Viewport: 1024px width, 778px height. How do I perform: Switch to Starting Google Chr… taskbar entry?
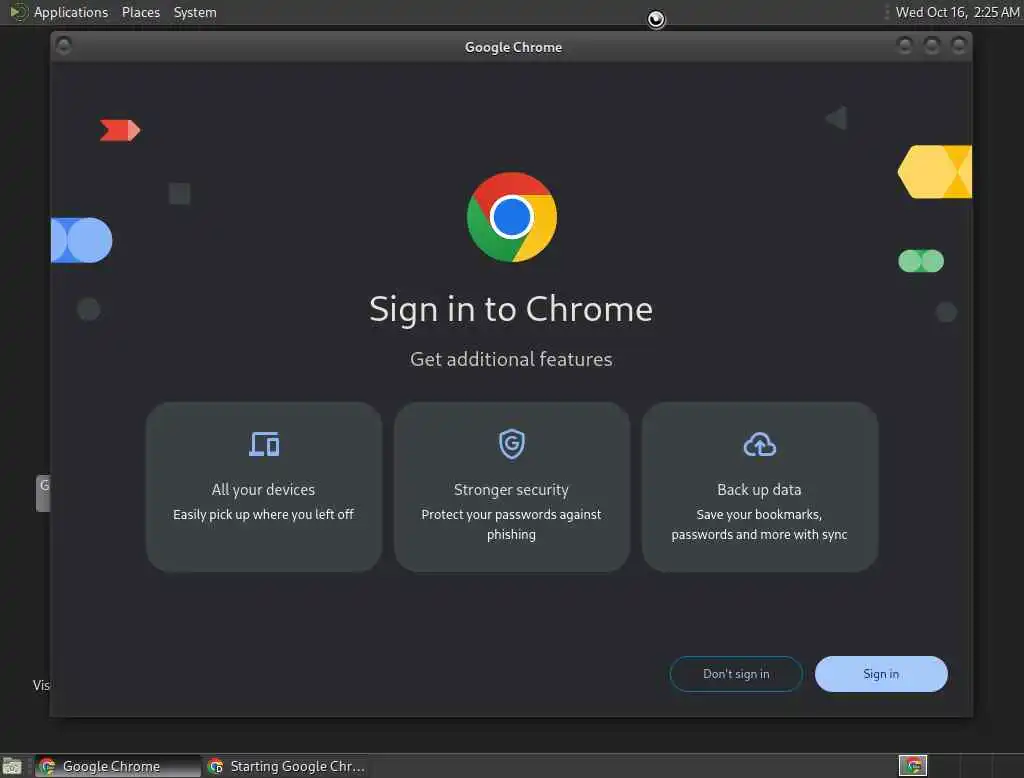tap(286, 766)
